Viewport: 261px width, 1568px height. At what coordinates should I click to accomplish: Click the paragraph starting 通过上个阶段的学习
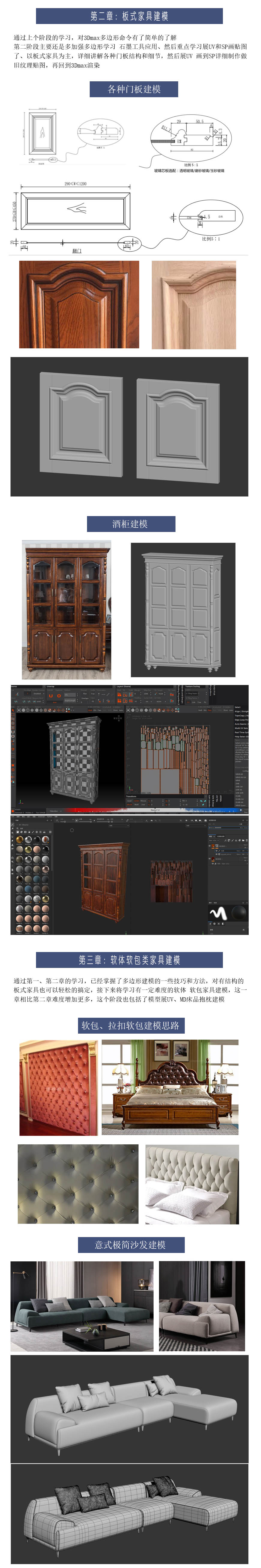(130, 51)
